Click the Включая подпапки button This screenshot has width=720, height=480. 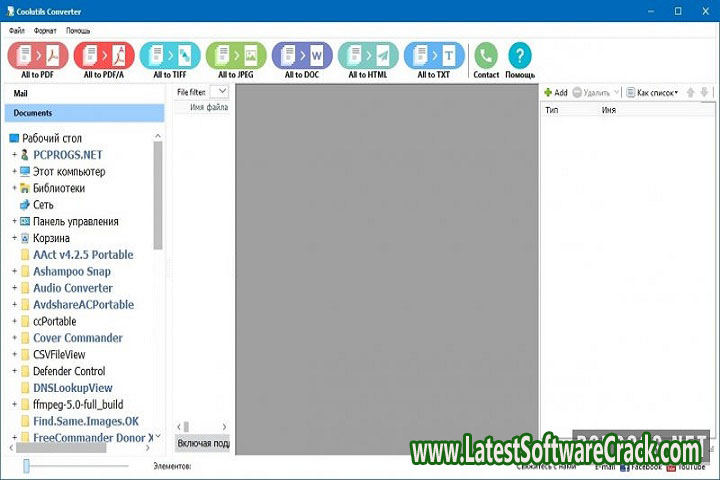coord(203,443)
